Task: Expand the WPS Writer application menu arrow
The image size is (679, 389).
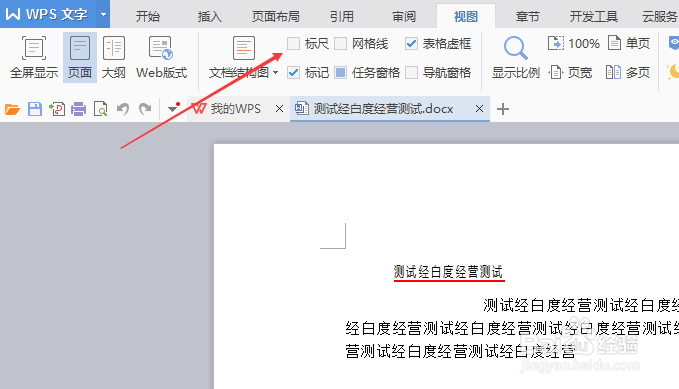Action: click(103, 14)
